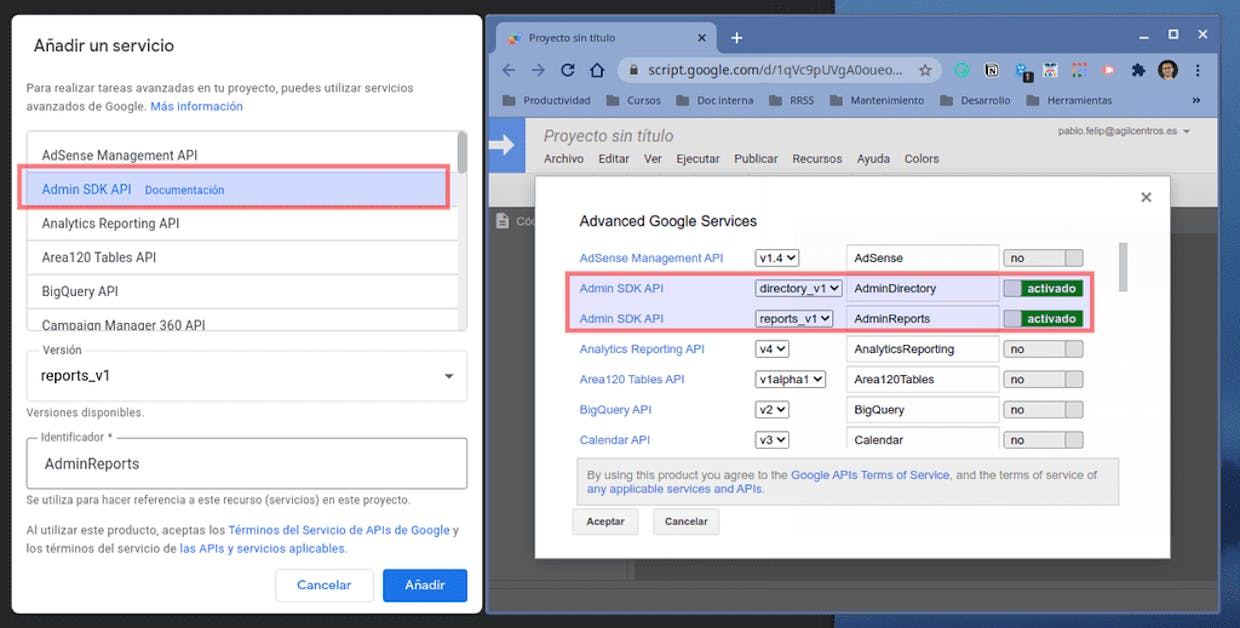Toggle the AdSense Management API switch
This screenshot has width=1240, height=628.
pyautogui.click(x=1043, y=258)
